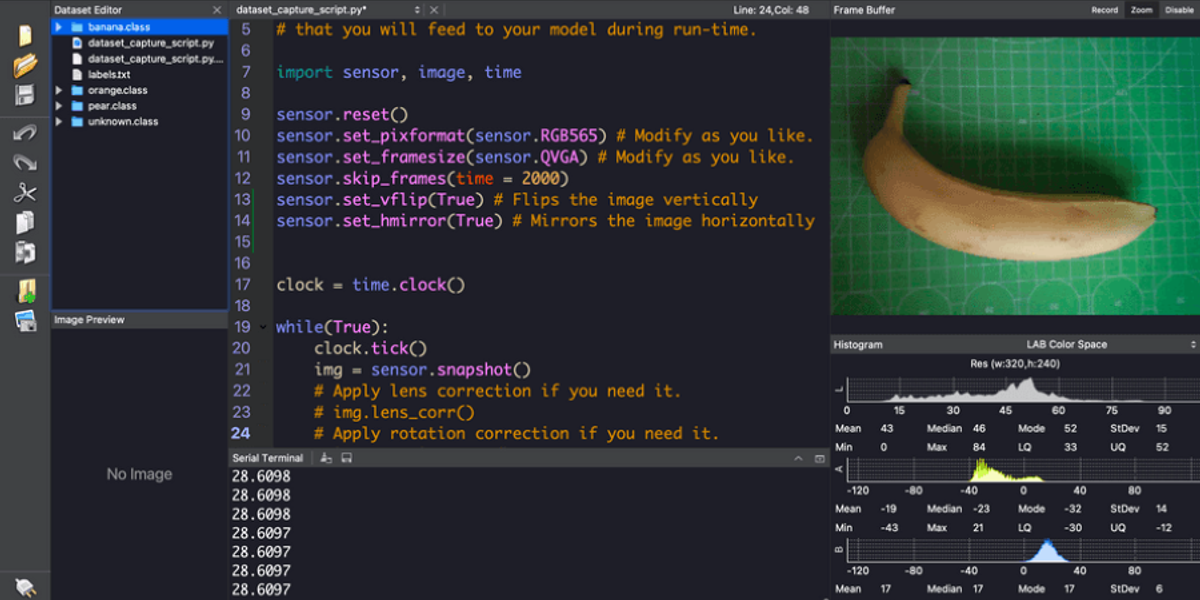Open labels.txt in the Dataset Editor
Viewport: 1200px width, 600px height.
click(x=108, y=75)
